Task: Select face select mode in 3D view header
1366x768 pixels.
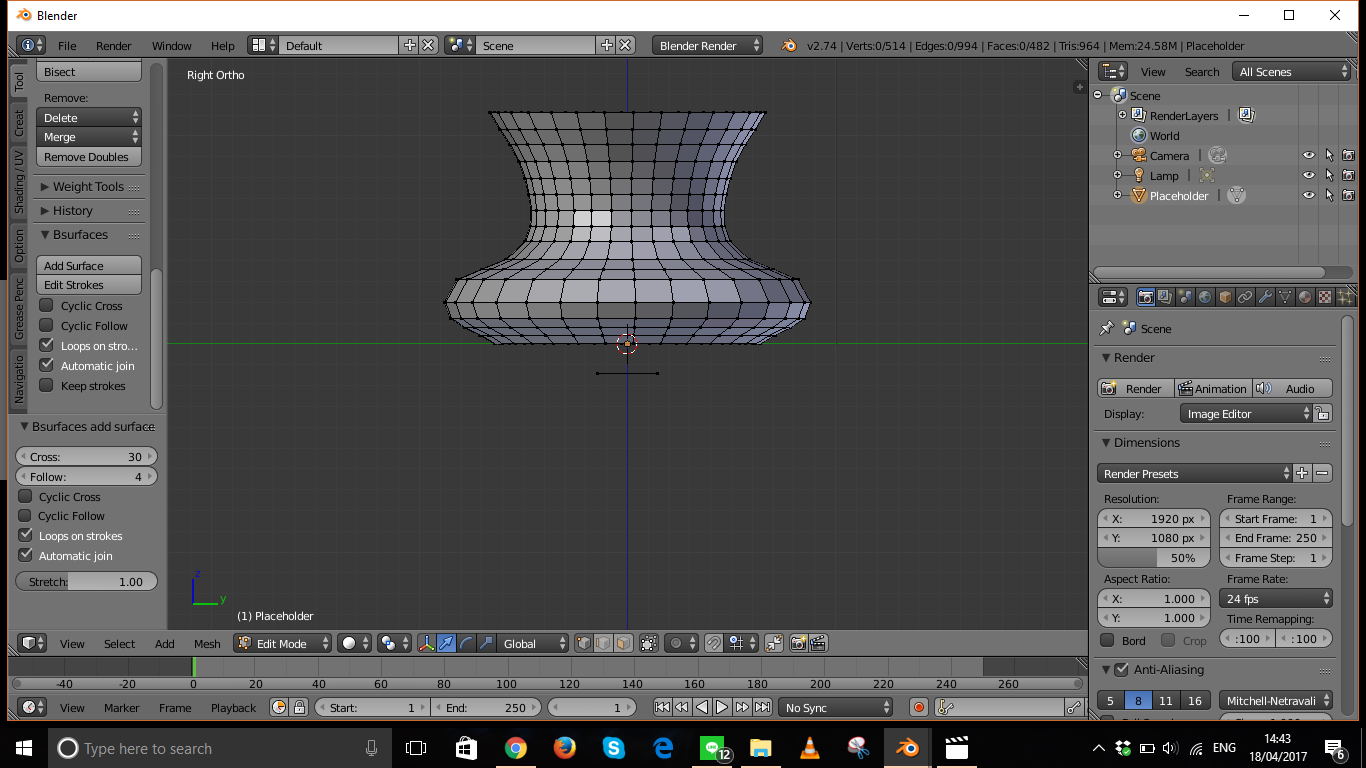Action: tap(623, 643)
